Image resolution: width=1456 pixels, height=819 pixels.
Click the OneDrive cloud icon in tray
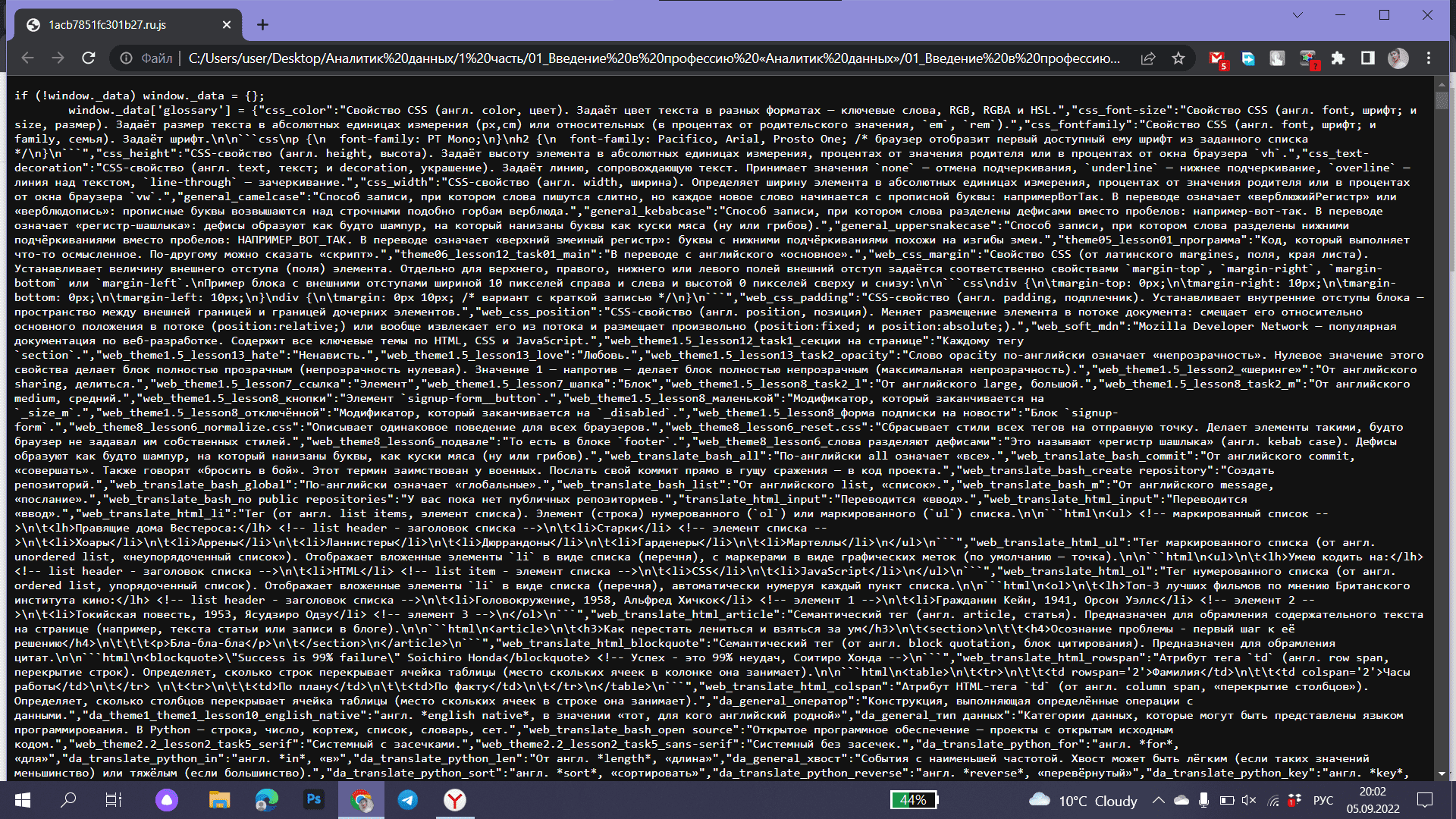[1181, 802]
